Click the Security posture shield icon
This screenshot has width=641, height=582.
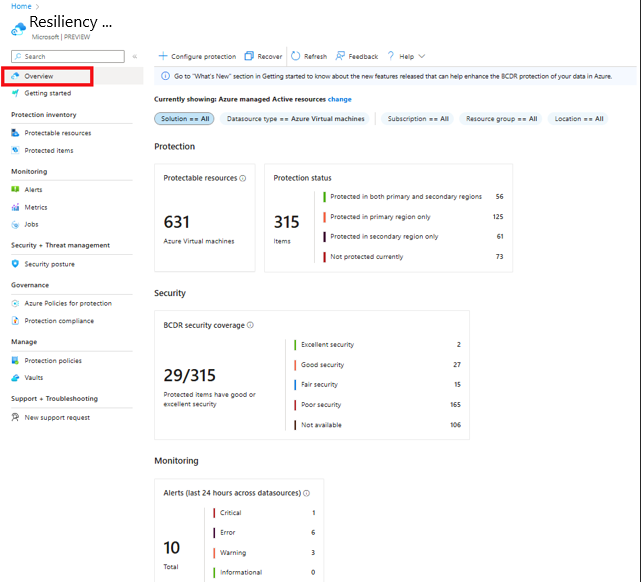[15, 264]
